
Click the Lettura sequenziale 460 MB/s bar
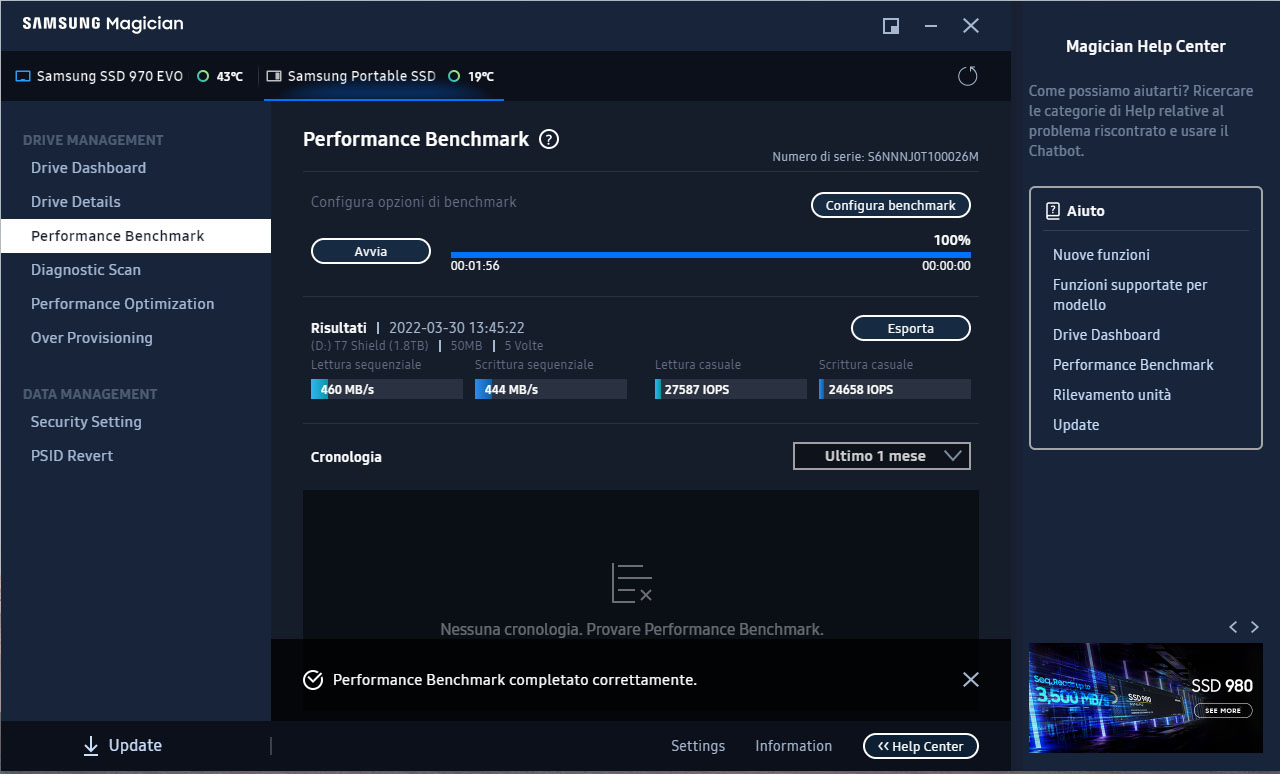[x=387, y=389]
